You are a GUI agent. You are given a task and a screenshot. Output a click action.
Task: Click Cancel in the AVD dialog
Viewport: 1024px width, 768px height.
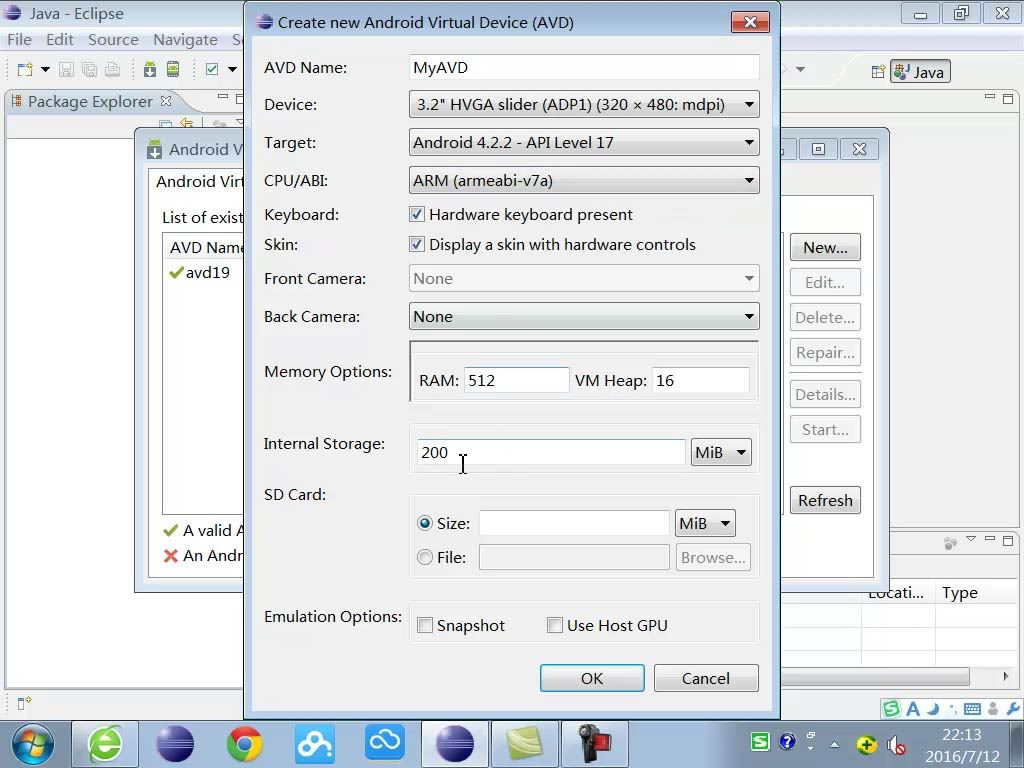click(706, 678)
